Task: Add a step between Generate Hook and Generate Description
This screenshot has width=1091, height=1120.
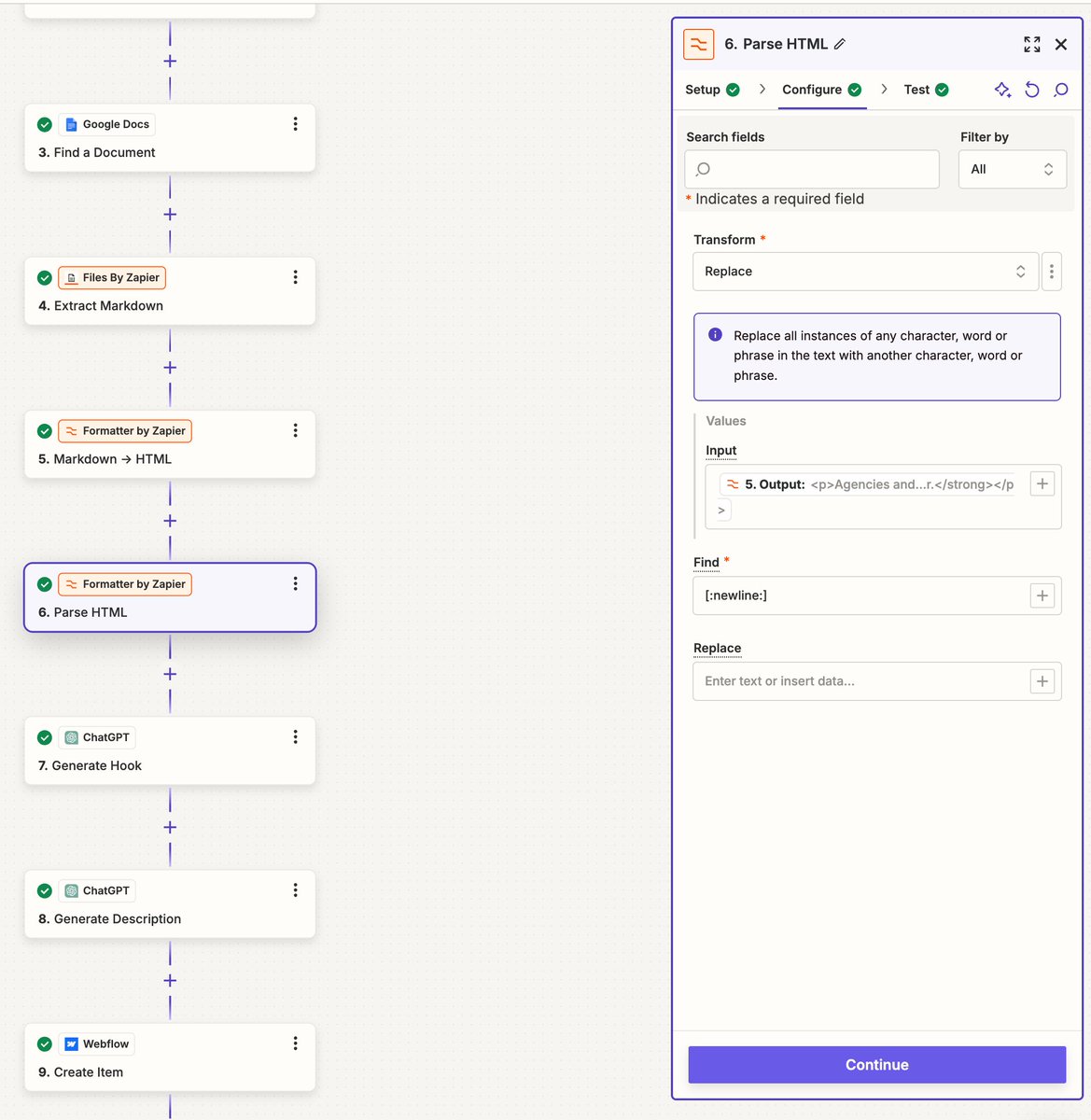Action: (x=170, y=827)
